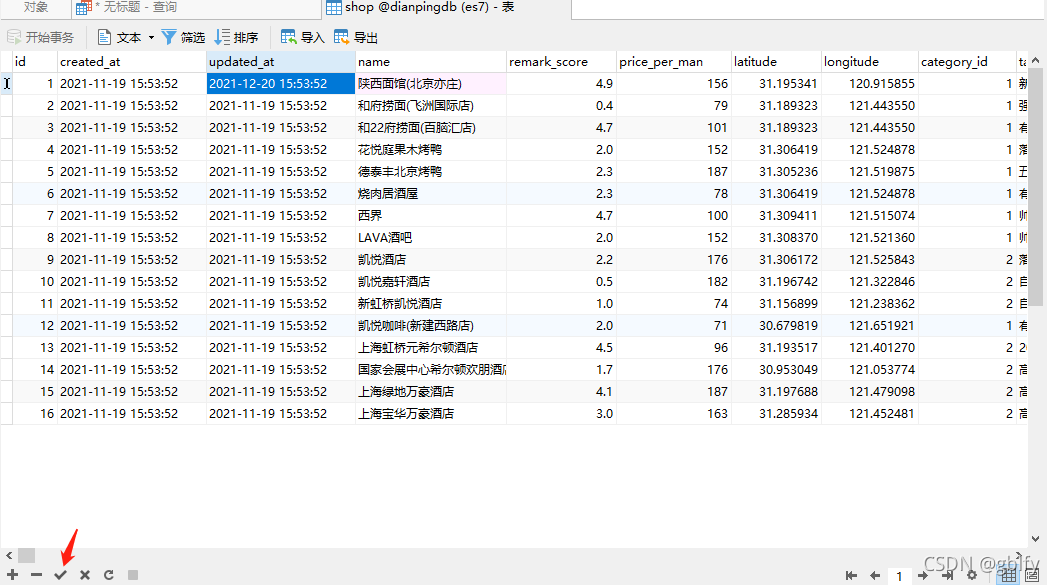Image resolution: width=1055 pixels, height=585 pixels.
Task: Select the shop @dianpingdb (es7) table tab
Action: [447, 7]
